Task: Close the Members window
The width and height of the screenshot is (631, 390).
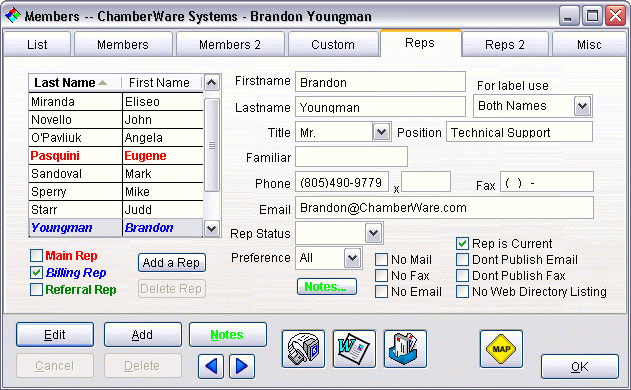Action: click(x=616, y=16)
